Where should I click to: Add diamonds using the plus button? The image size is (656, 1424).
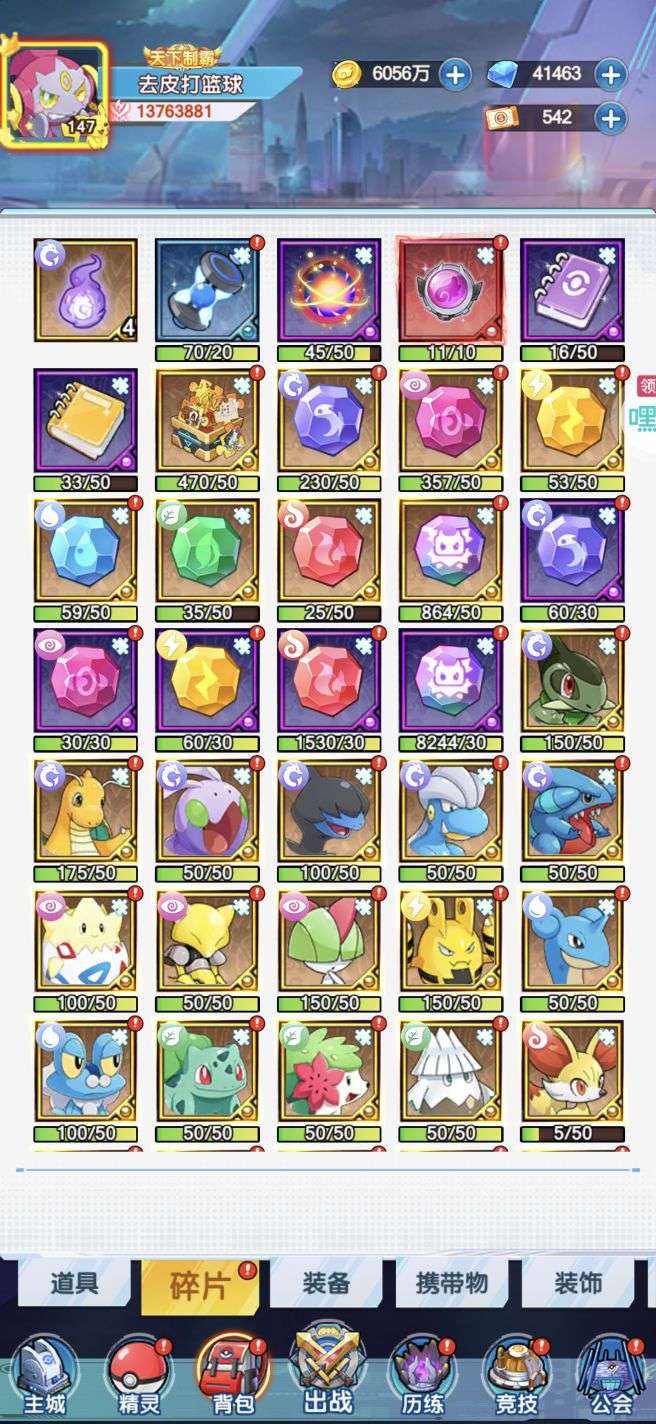pos(610,73)
